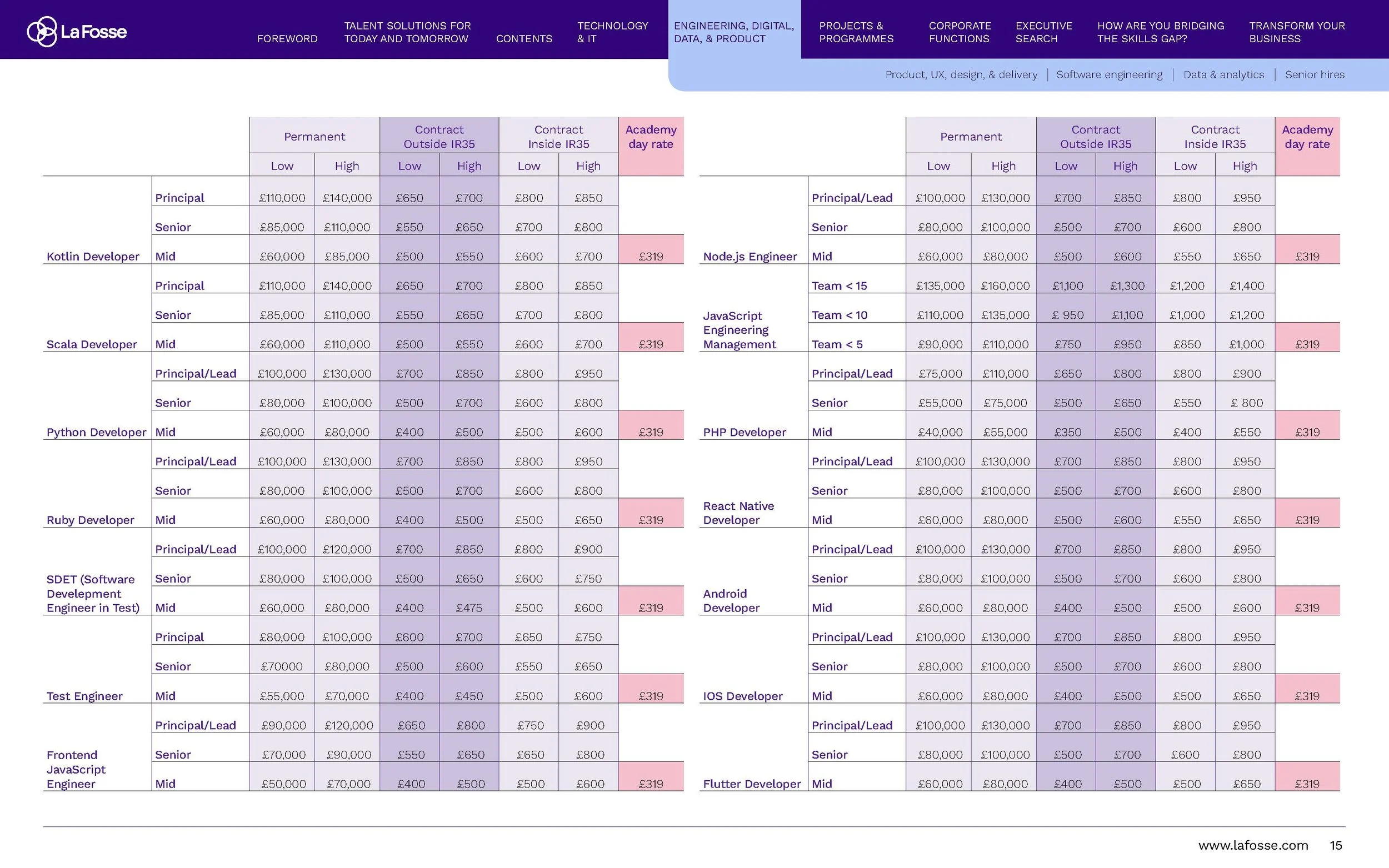
Task: Open the FOREWORD section
Action: [x=288, y=38]
